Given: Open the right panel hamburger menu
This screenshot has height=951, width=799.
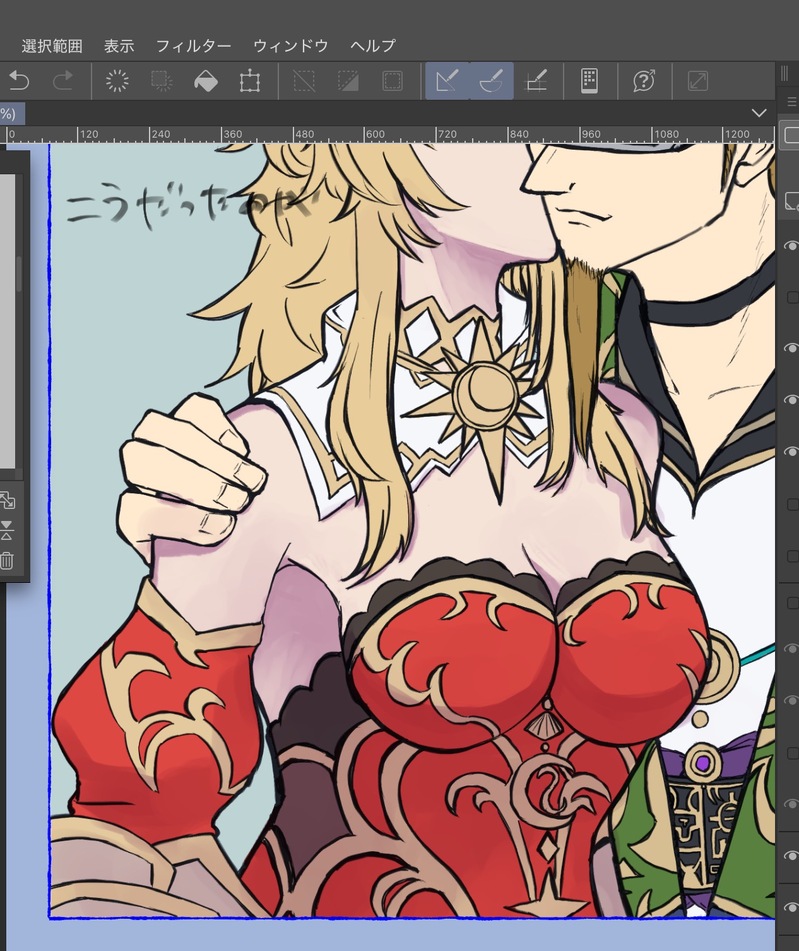Looking at the screenshot, I should 791,102.
